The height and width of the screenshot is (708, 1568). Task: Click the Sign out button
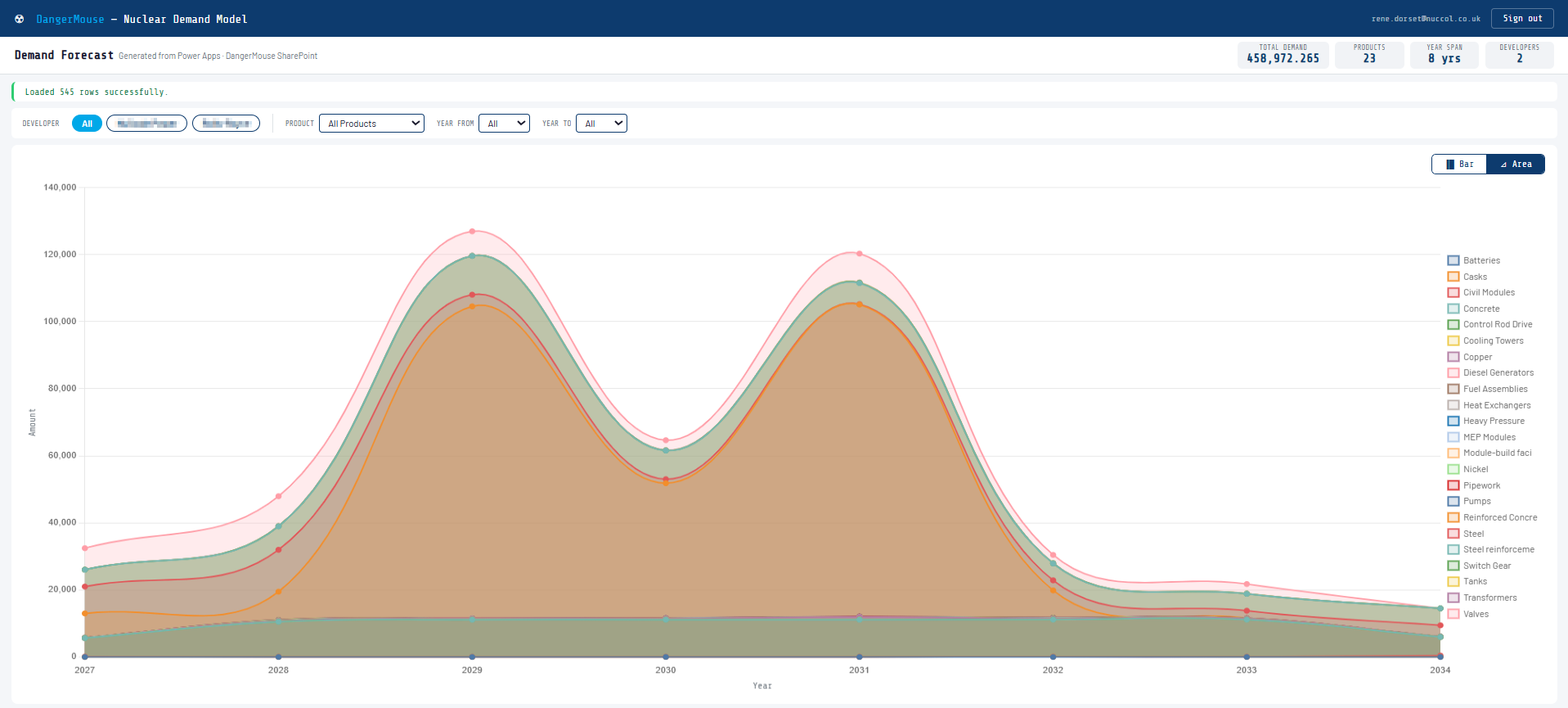pyautogui.click(x=1522, y=18)
